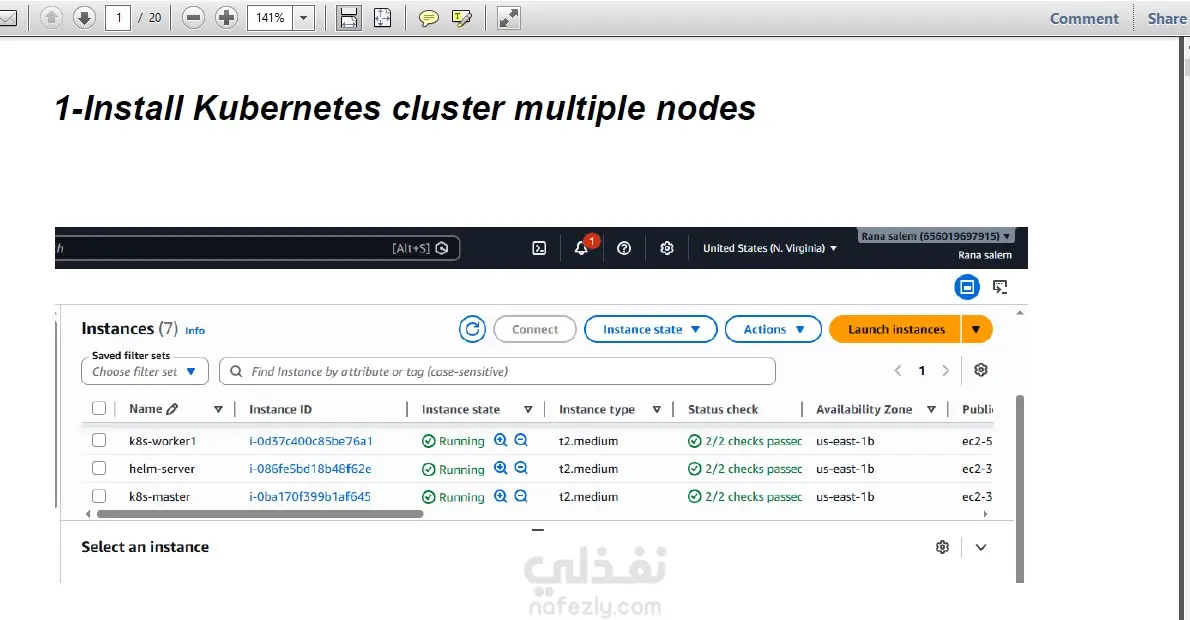Open AWS CloudShell terminal icon
Screen dimensions: 1190x620
[x=539, y=248]
